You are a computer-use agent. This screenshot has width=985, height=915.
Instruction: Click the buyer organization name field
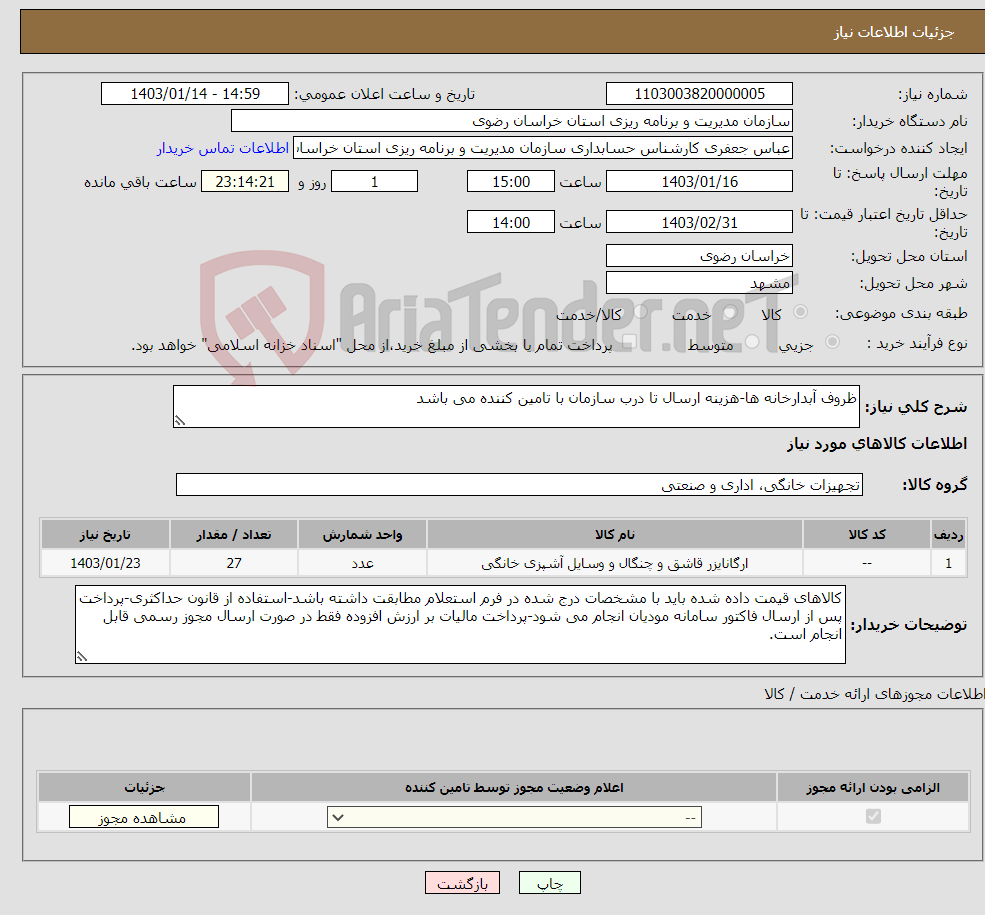pos(511,121)
